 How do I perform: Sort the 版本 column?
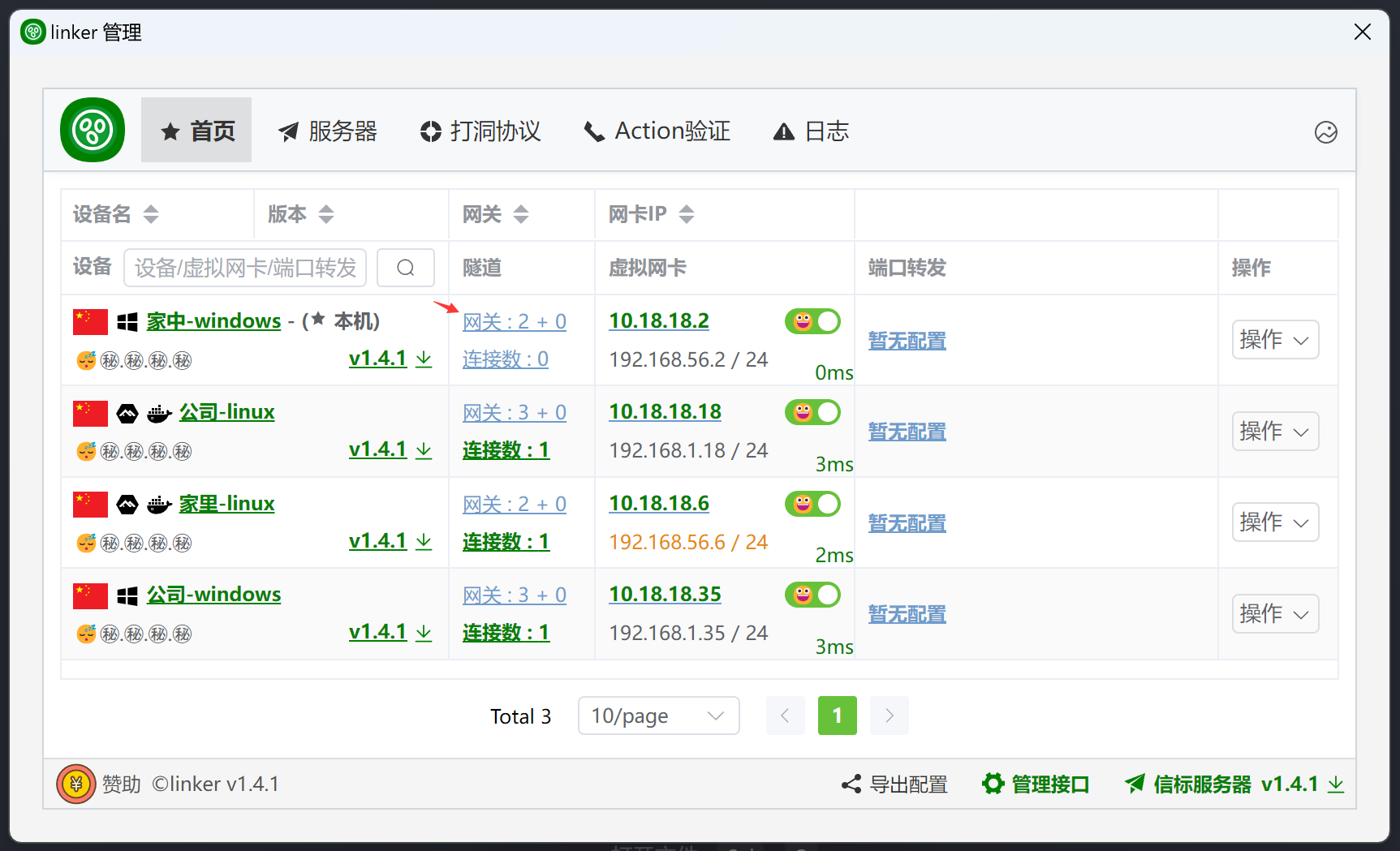point(326,214)
